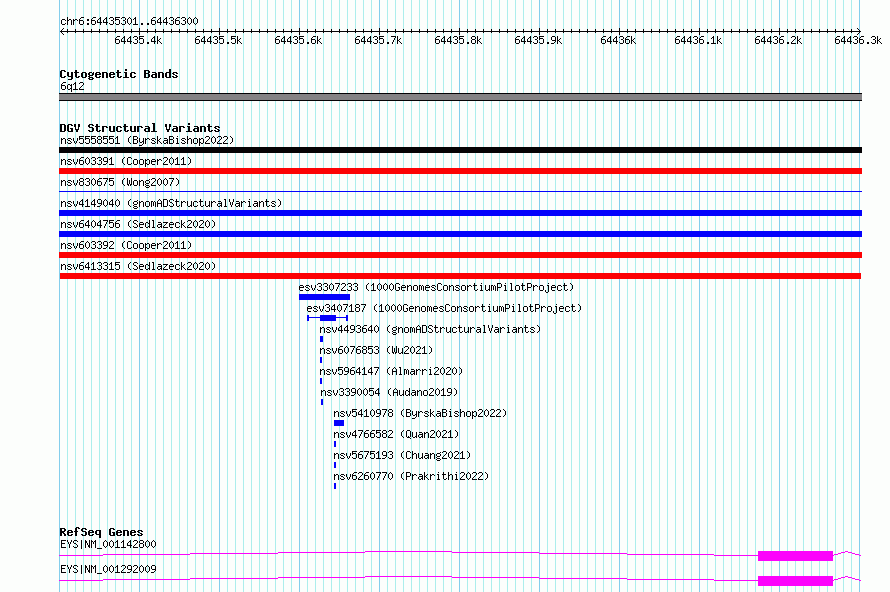The width and height of the screenshot is (890, 592).
Task: Open variant nsv6076853 (Wu2021) label
Action: 376,350
